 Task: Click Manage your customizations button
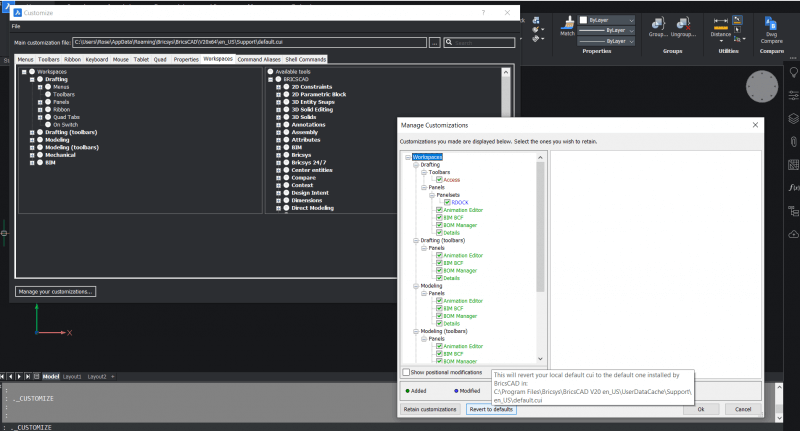[x=55, y=292]
